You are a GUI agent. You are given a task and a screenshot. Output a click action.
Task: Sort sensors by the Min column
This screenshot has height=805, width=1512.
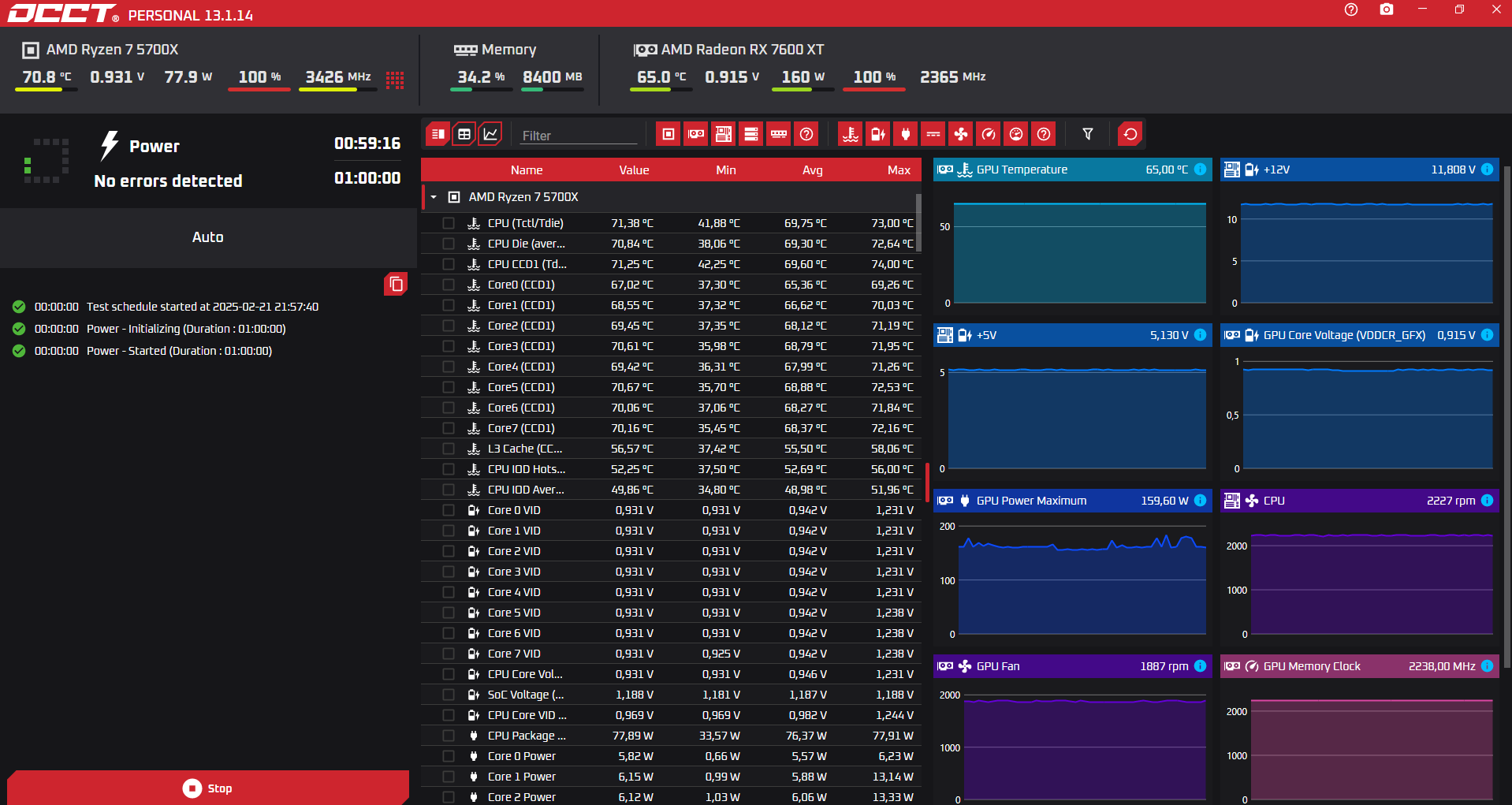726,170
